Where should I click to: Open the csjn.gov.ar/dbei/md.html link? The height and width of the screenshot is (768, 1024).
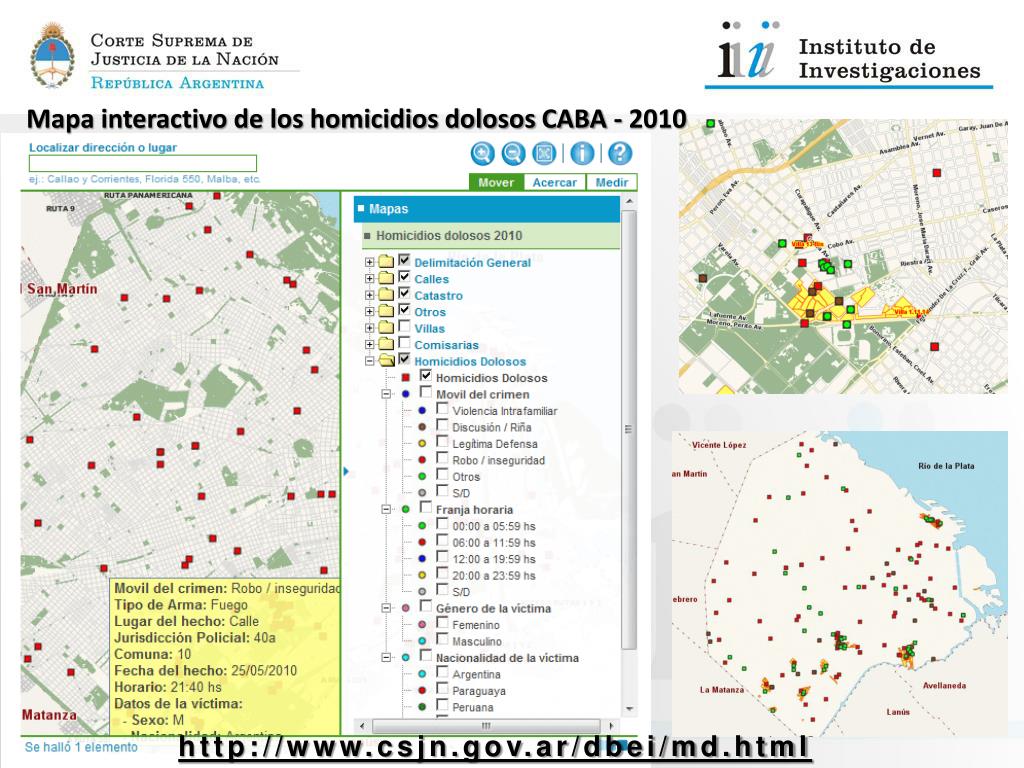coord(494,746)
